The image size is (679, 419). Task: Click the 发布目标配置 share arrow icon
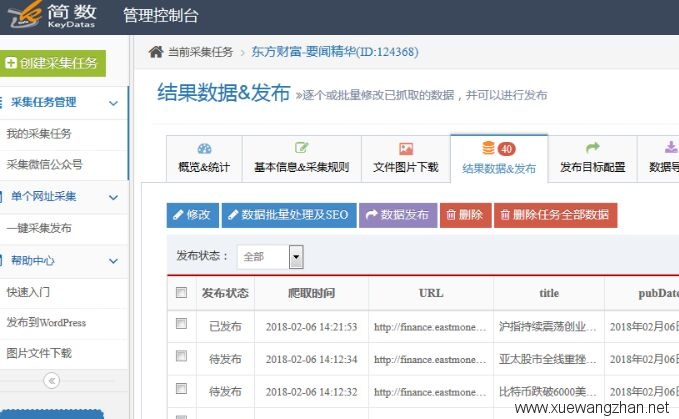tap(592, 148)
